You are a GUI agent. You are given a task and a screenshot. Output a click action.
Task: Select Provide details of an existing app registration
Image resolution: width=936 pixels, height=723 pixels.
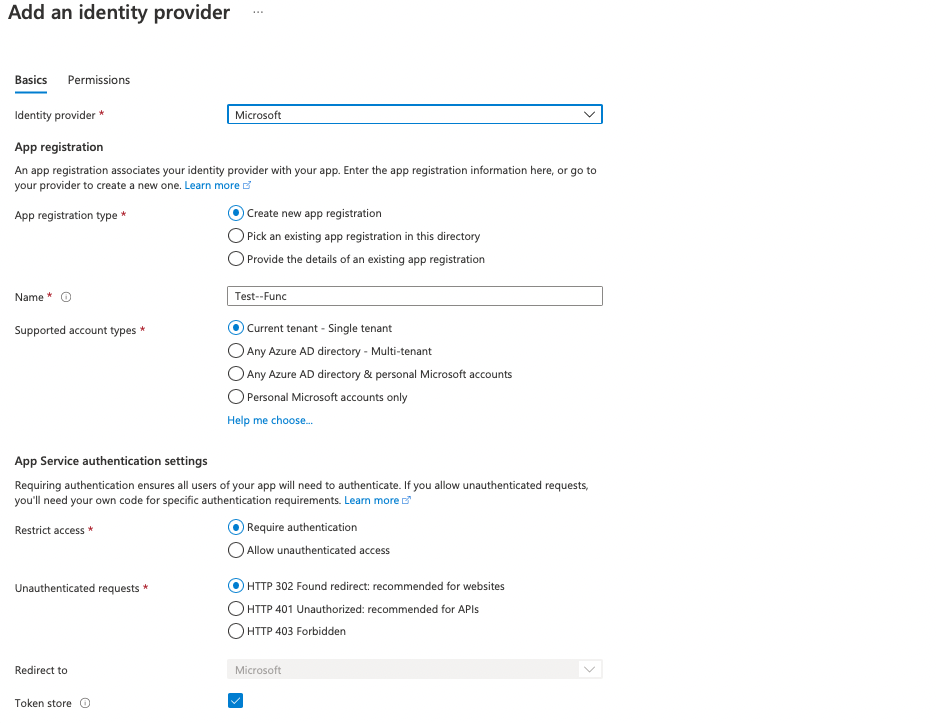235,258
